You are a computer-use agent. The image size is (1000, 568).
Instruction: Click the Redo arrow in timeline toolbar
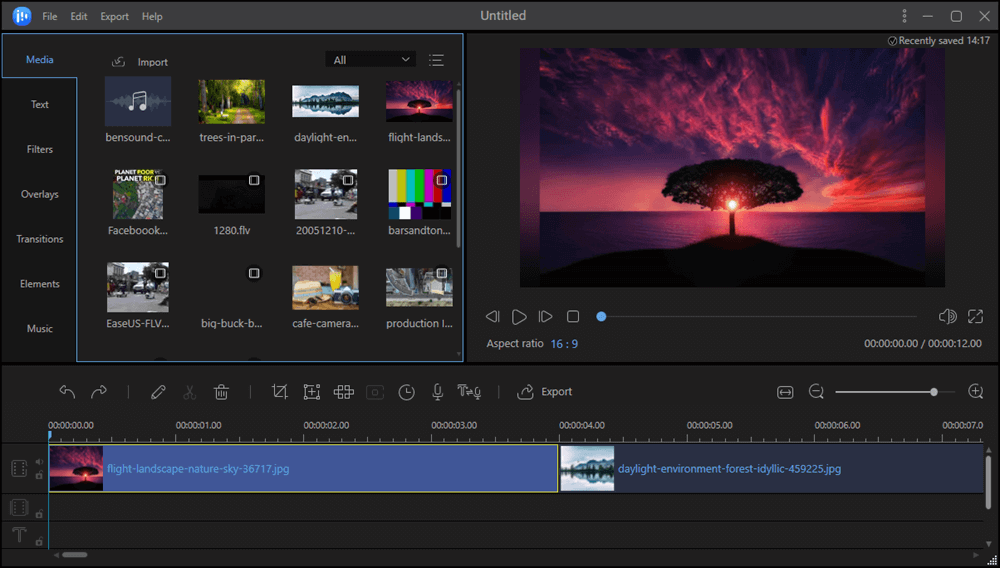[x=99, y=392]
